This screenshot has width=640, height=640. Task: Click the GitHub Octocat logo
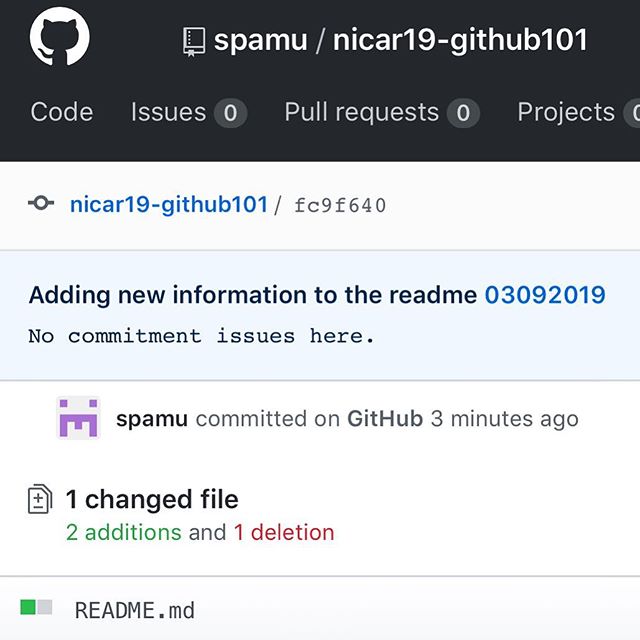pyautogui.click(x=60, y=37)
